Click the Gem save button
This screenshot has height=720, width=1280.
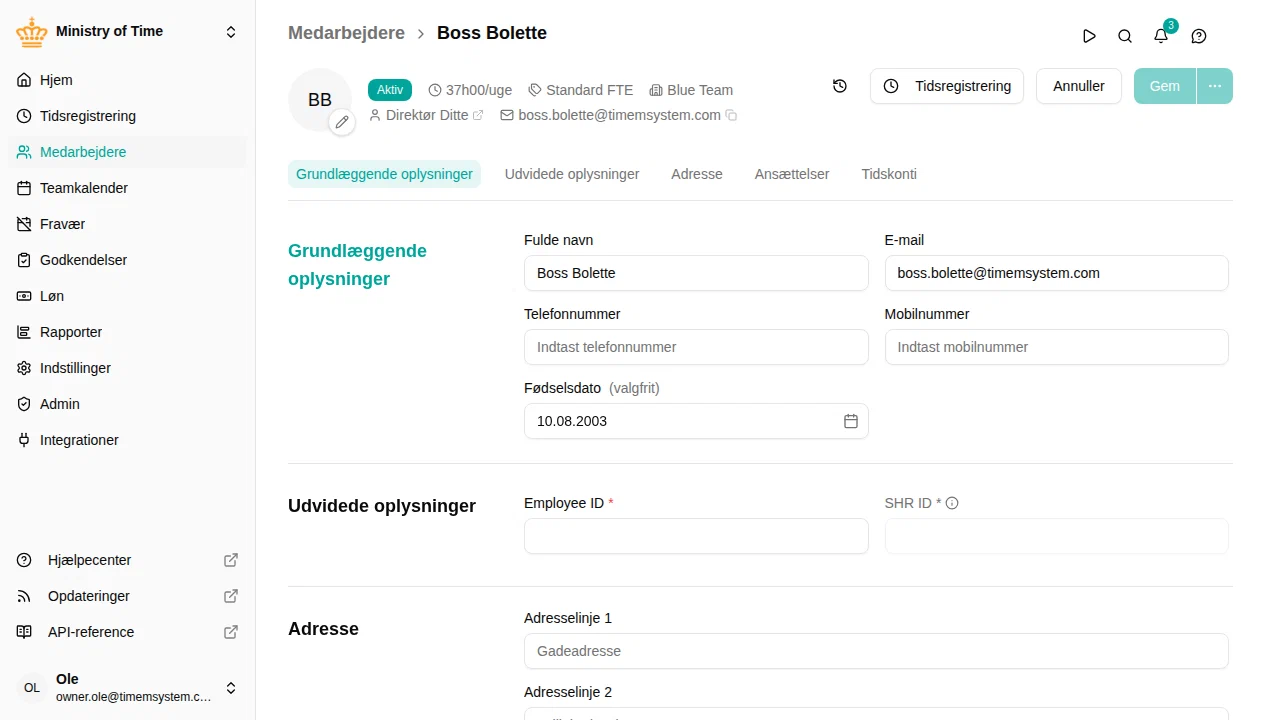pyautogui.click(x=1165, y=86)
